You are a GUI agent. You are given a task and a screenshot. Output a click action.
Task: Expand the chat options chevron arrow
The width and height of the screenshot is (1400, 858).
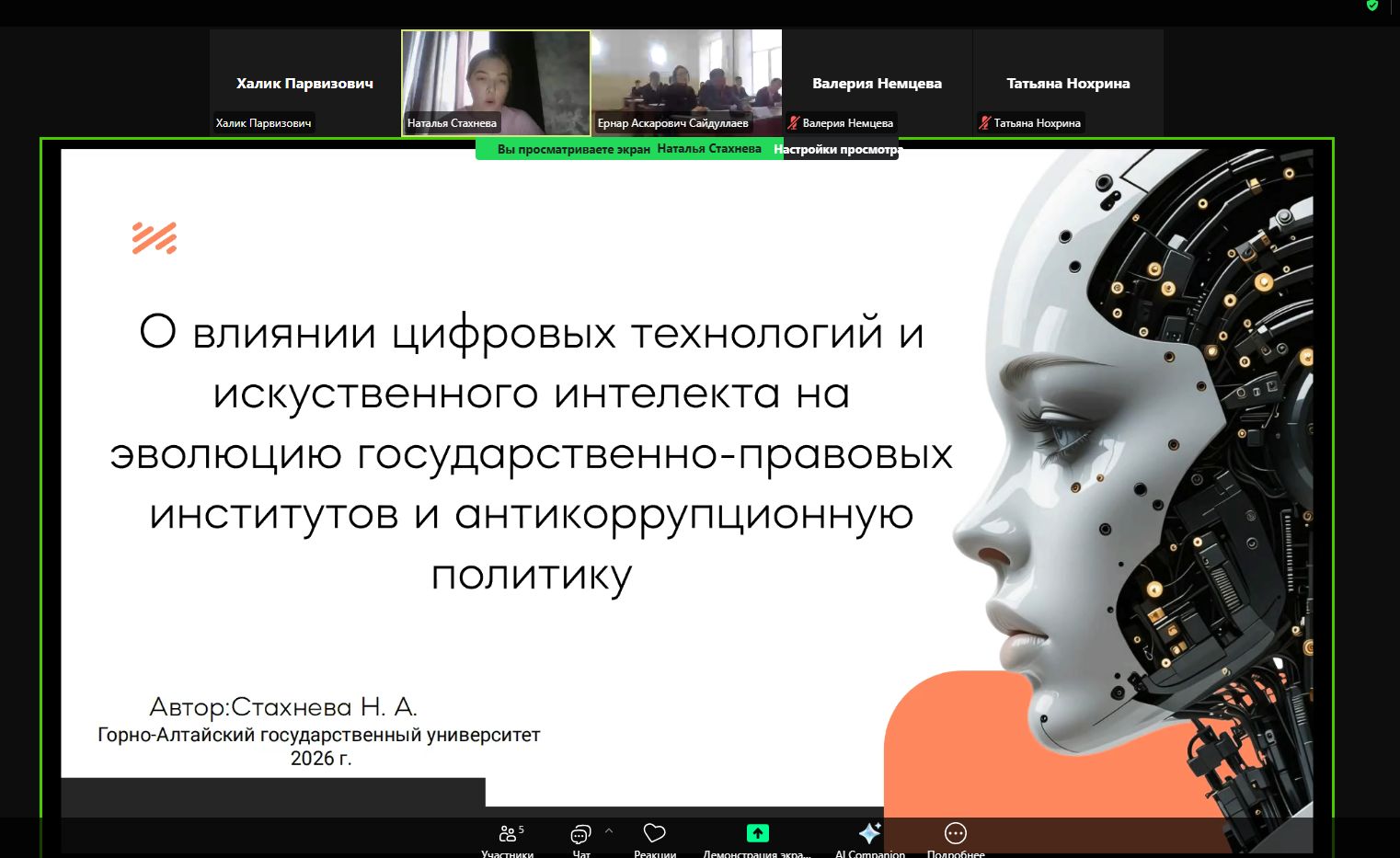click(x=609, y=830)
